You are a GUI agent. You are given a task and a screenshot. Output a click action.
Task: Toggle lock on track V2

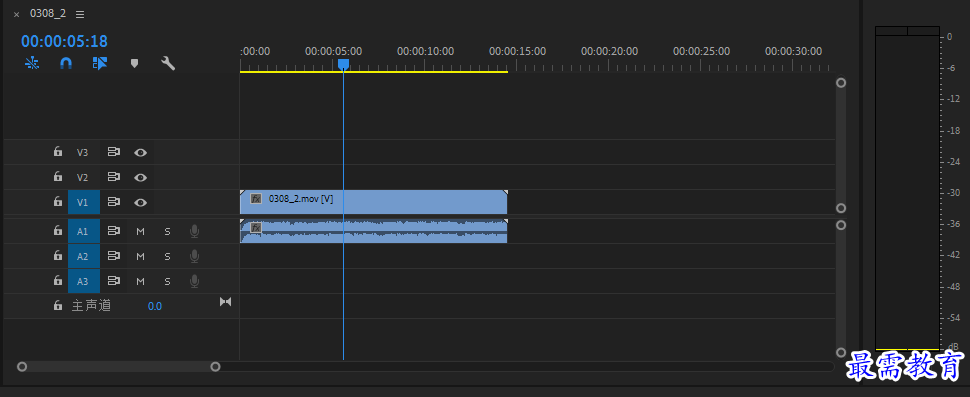click(x=58, y=177)
